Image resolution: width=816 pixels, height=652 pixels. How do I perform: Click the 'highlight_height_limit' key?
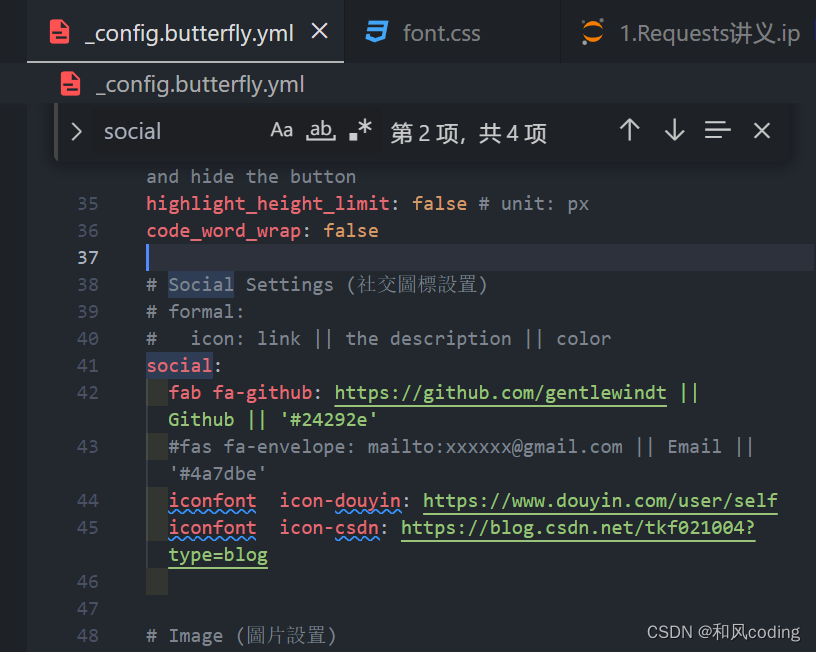[268, 204]
